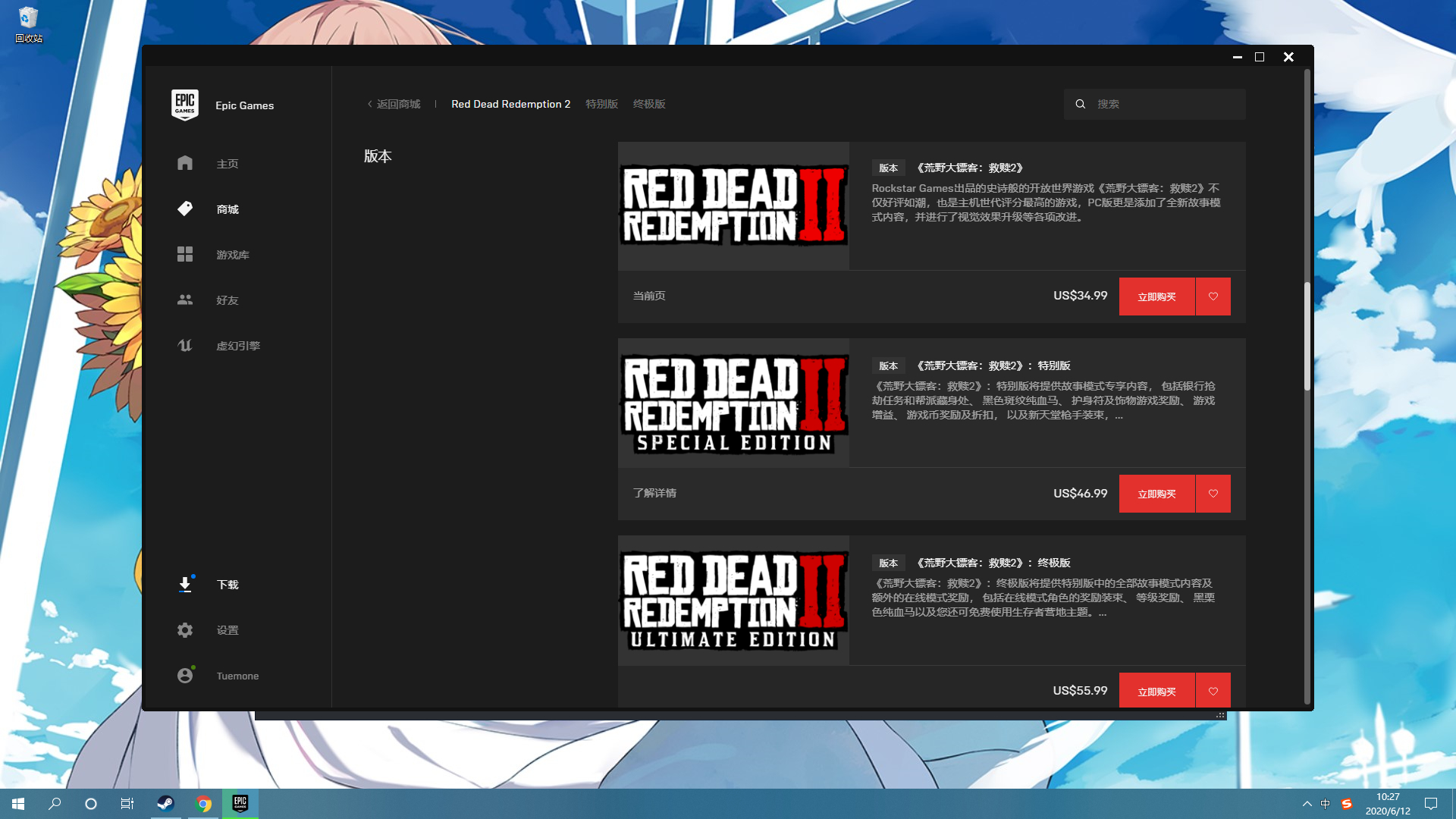
Task: Click the store page vertical scrollbar
Action: (x=1307, y=336)
